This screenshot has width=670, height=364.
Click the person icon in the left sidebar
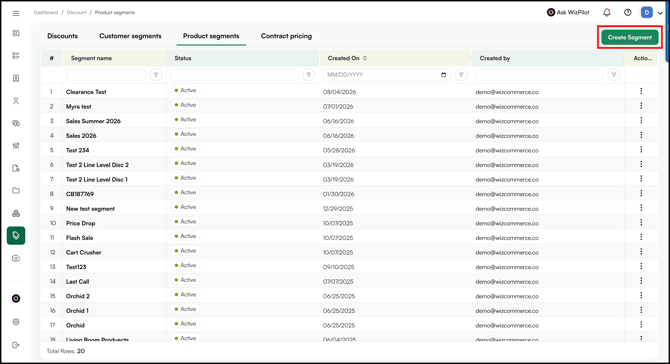point(16,101)
